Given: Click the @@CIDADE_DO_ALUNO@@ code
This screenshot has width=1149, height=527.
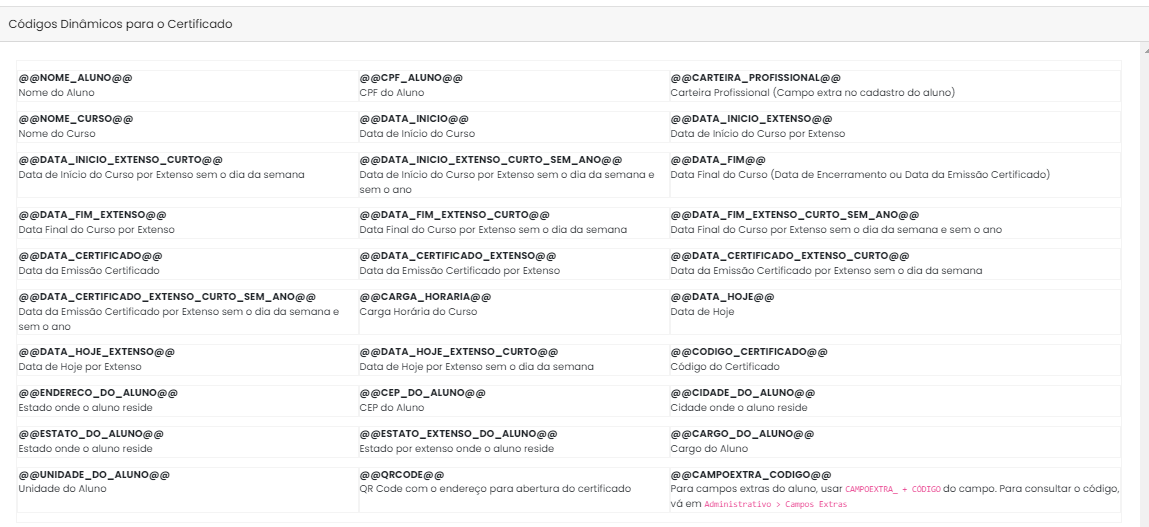Looking at the screenshot, I should pos(743,393).
